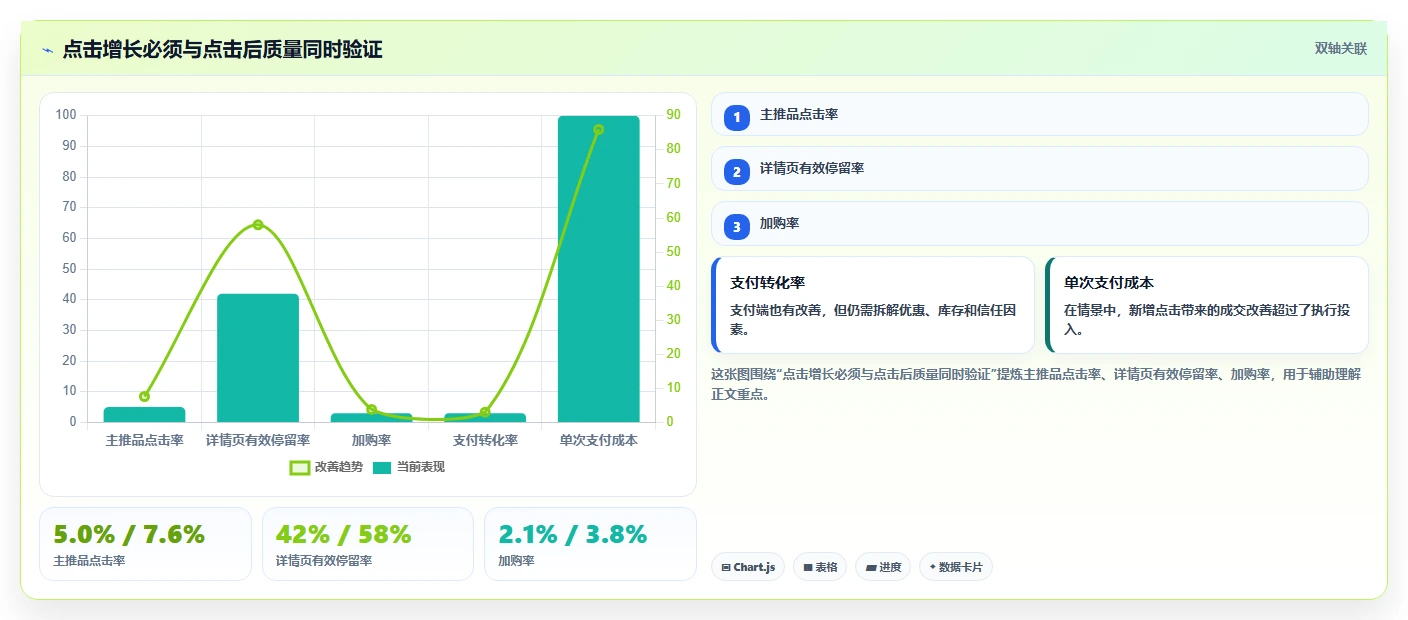Click the 5.0% / 7.6% stat card
The image size is (1408, 620).
click(x=145, y=544)
